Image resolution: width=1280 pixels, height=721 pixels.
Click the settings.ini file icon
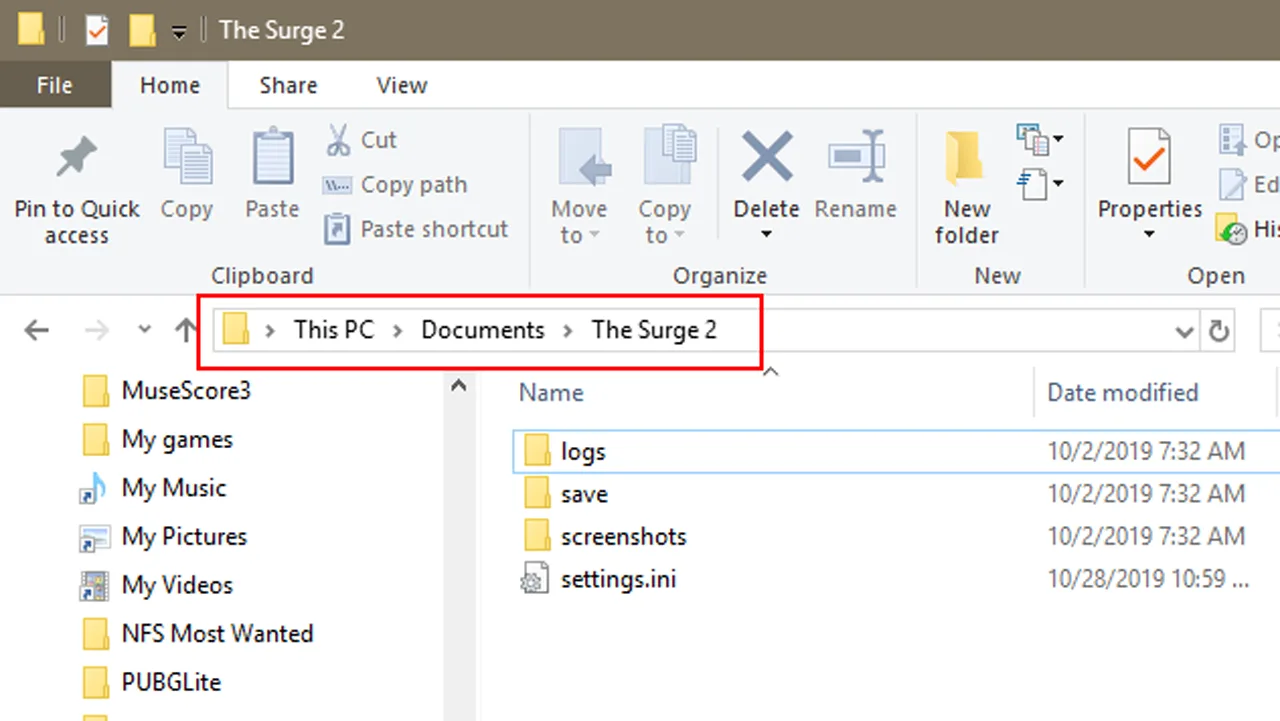(x=536, y=579)
